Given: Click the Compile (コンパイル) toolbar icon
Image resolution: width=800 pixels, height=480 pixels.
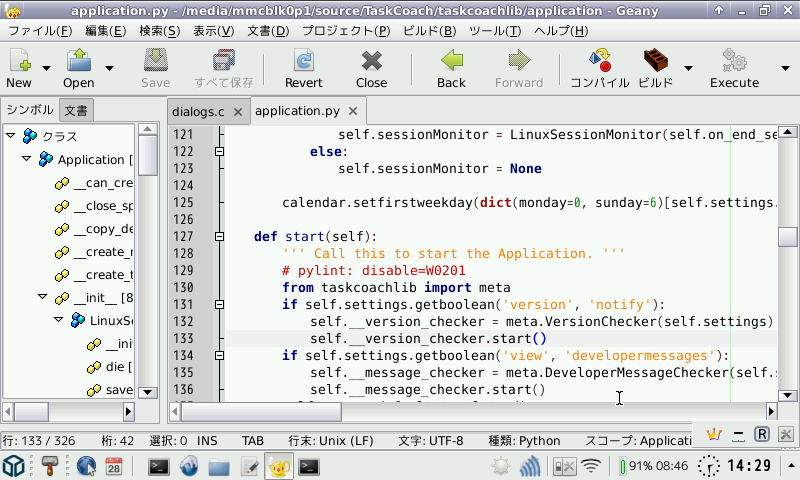Looking at the screenshot, I should 600,60.
